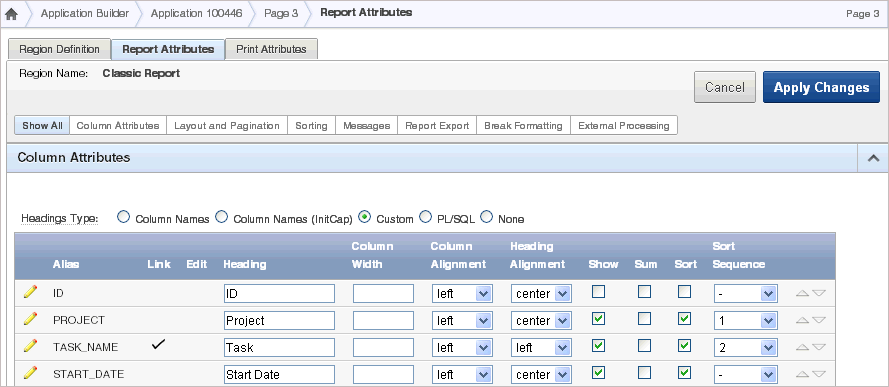Image resolution: width=889 pixels, height=387 pixels.
Task: Show Break Formatting subsection
Action: tap(523, 126)
